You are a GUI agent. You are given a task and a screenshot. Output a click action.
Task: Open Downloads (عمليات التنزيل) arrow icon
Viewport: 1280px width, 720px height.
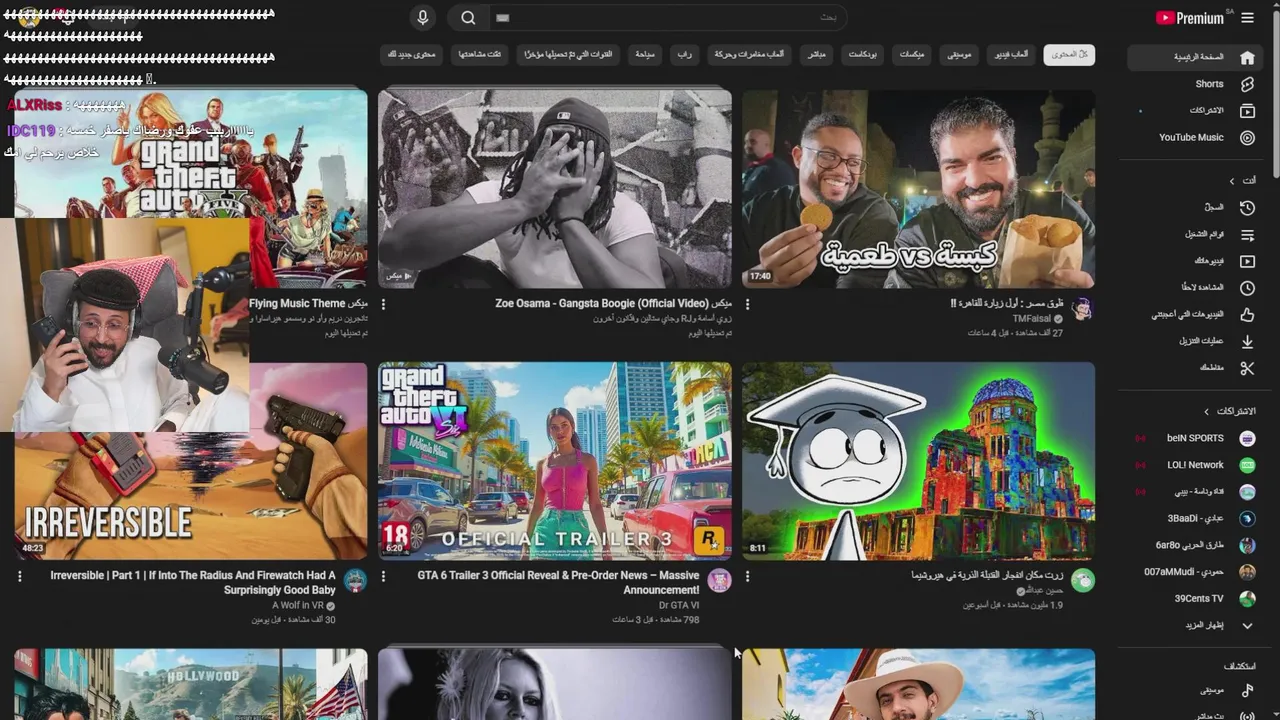1247,341
